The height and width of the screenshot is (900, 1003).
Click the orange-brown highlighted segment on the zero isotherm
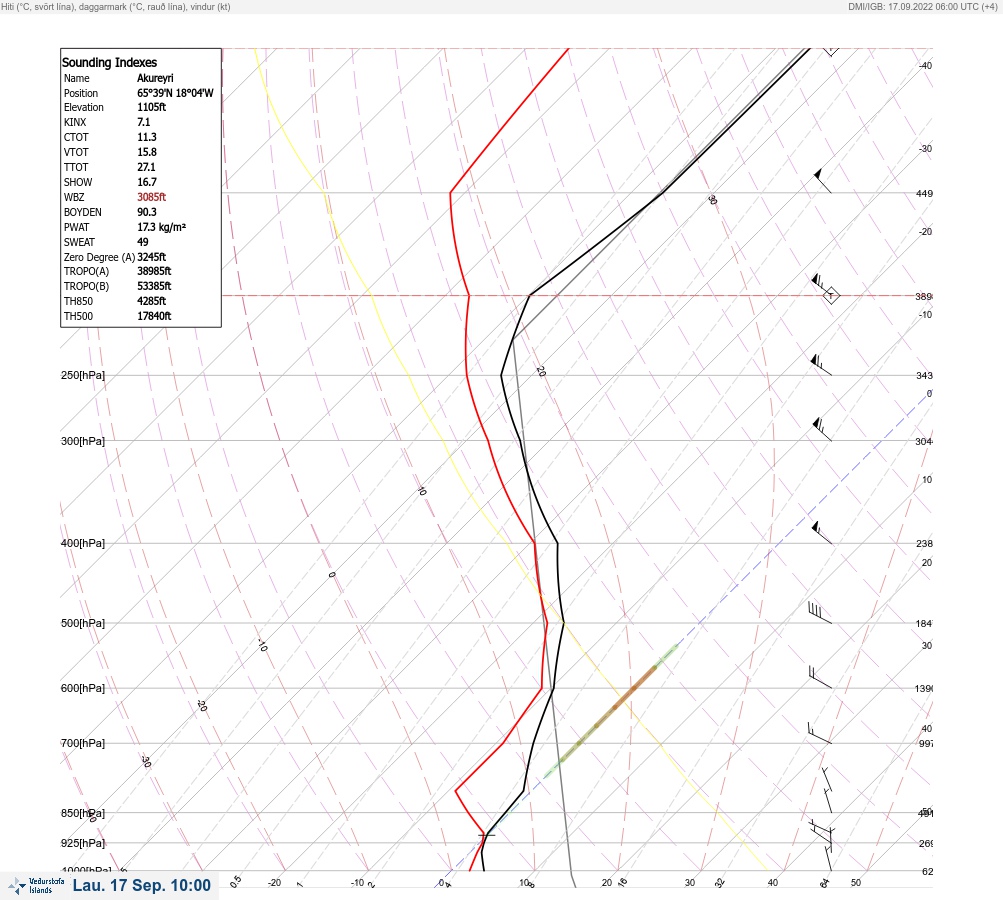click(x=635, y=687)
